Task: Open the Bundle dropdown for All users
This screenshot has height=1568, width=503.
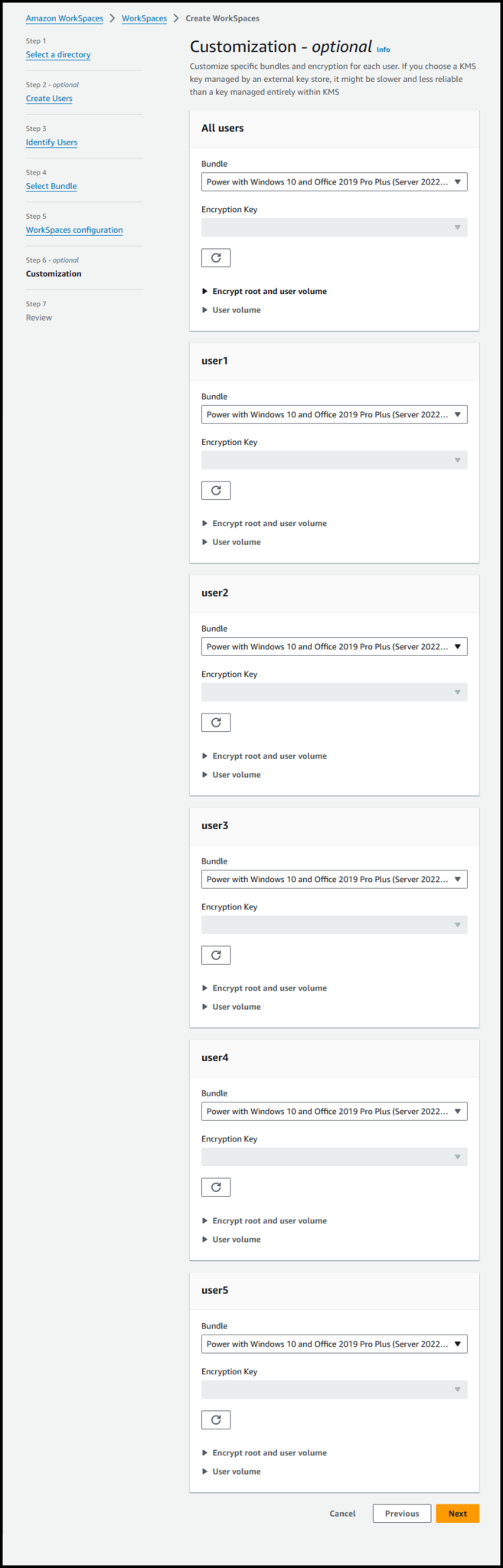Action: [334, 181]
